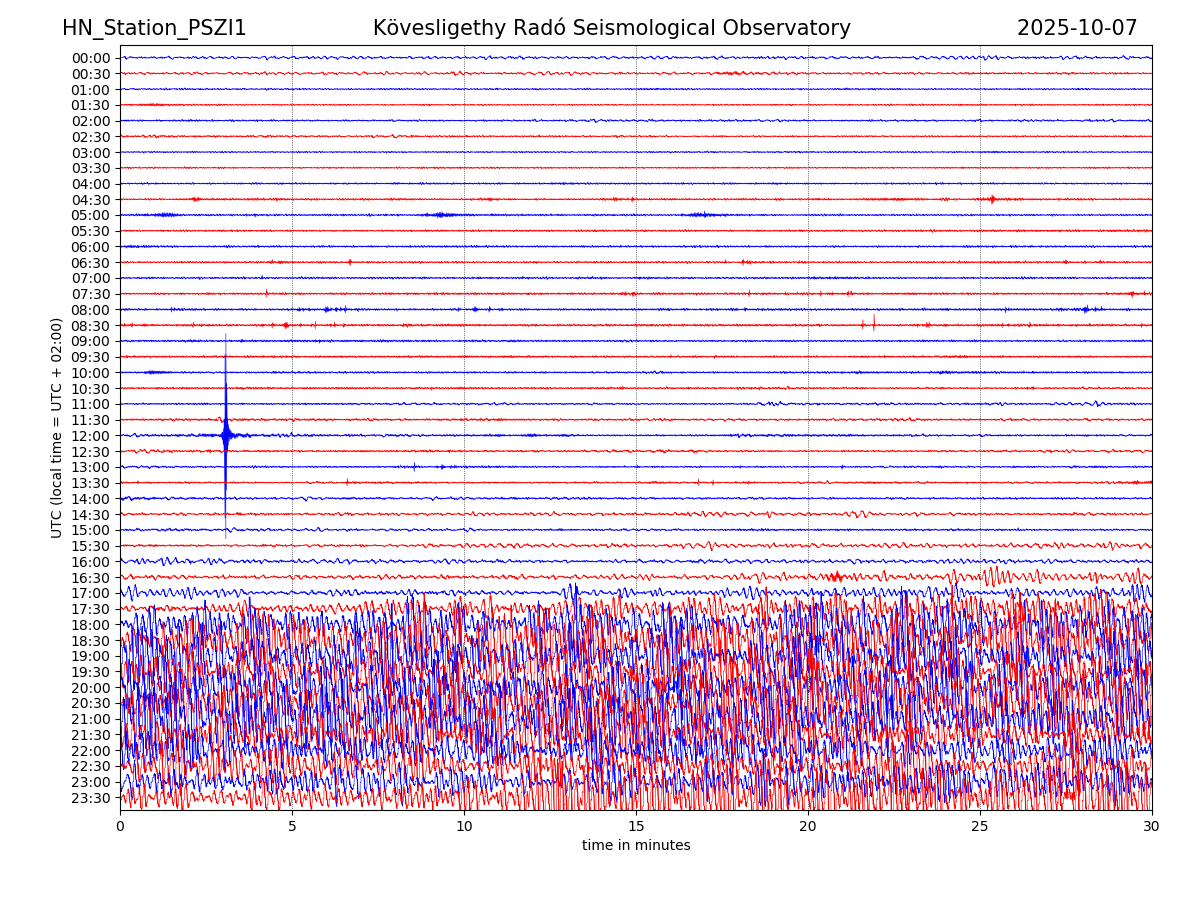Click the red burst on the 16:30 trace
This screenshot has height=900, width=1200.
click(x=834, y=576)
